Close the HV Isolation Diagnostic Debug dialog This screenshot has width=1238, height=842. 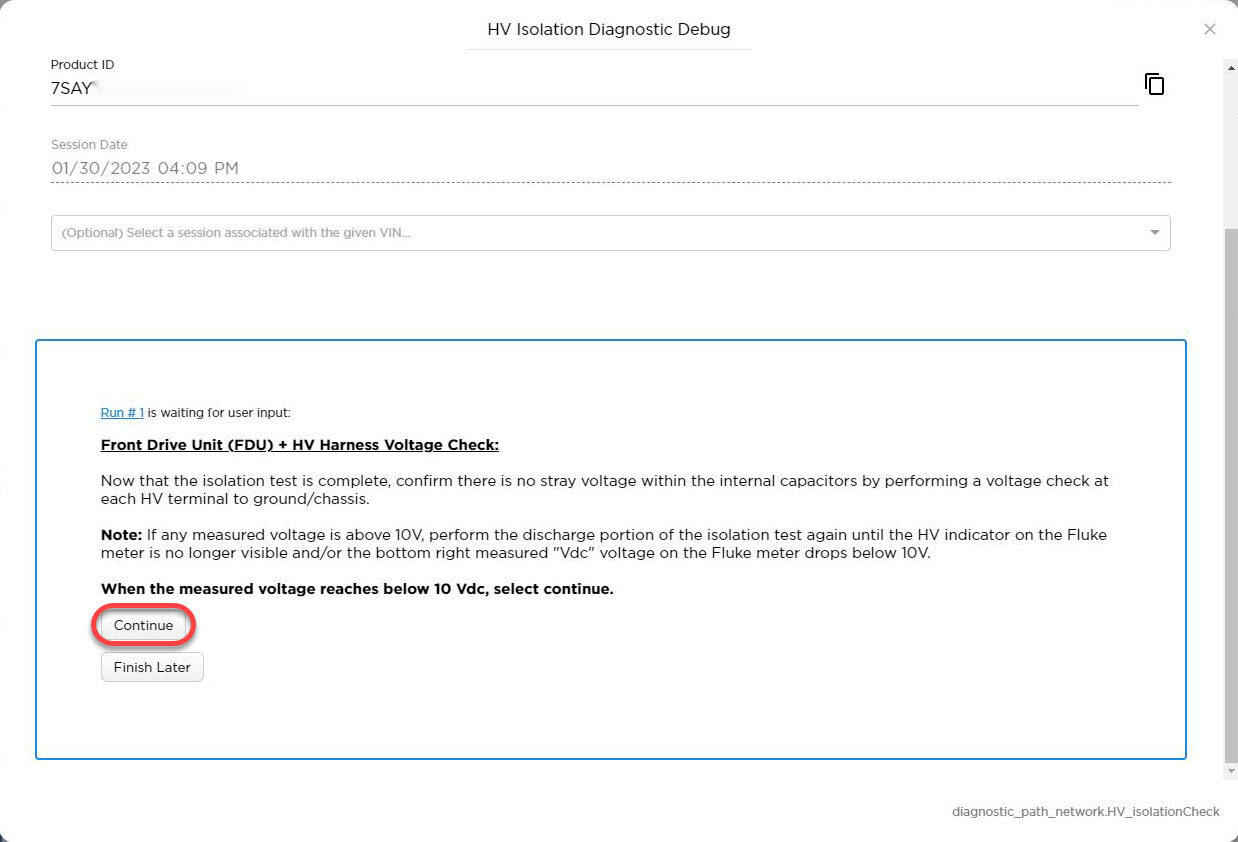[1210, 29]
